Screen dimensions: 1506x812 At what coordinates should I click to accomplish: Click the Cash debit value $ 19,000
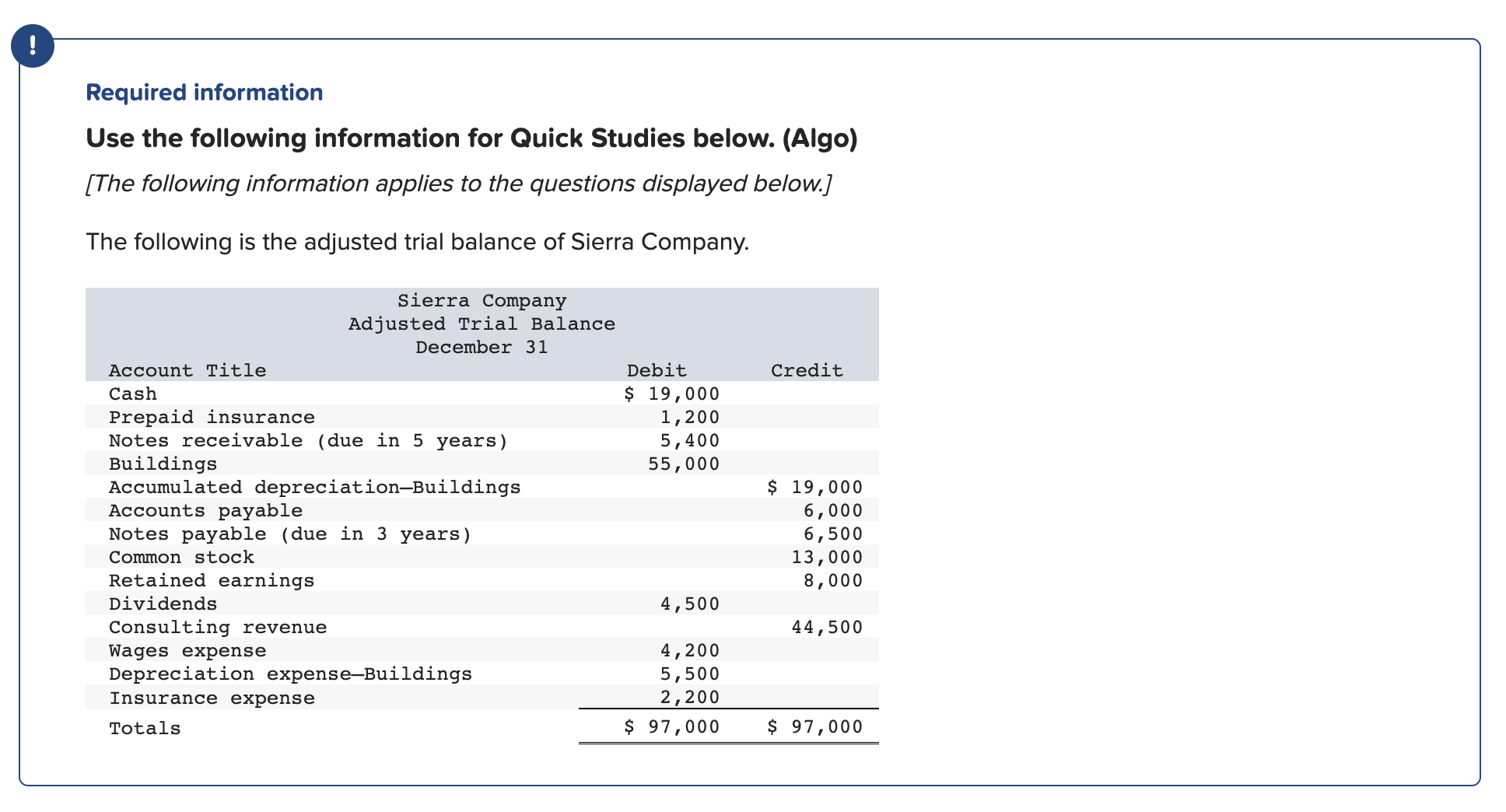pyautogui.click(x=673, y=394)
